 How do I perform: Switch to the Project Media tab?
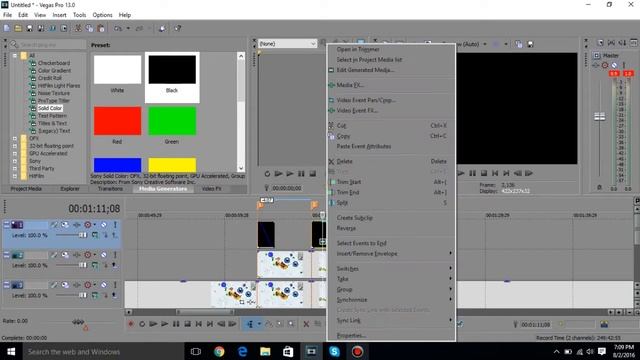(x=26, y=189)
